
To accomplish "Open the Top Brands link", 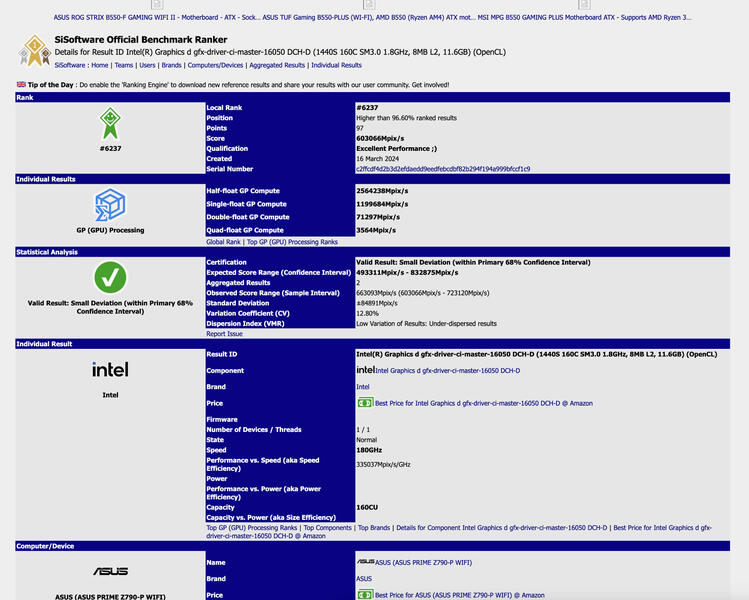I will tap(374, 527).
